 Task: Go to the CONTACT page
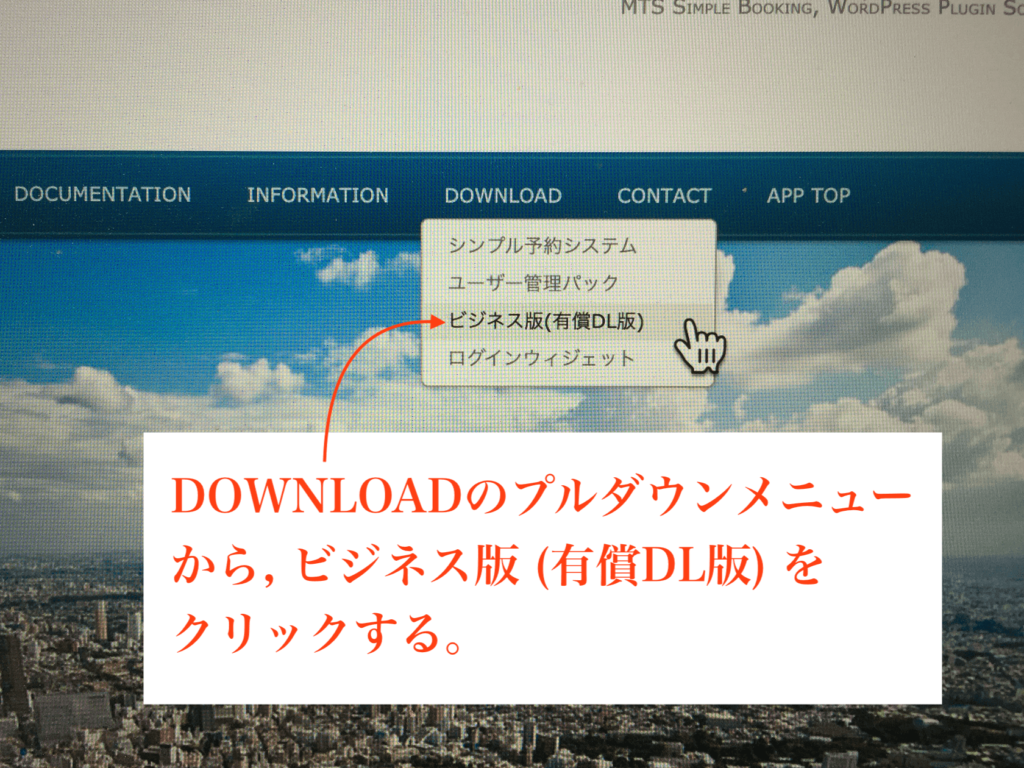pos(664,196)
